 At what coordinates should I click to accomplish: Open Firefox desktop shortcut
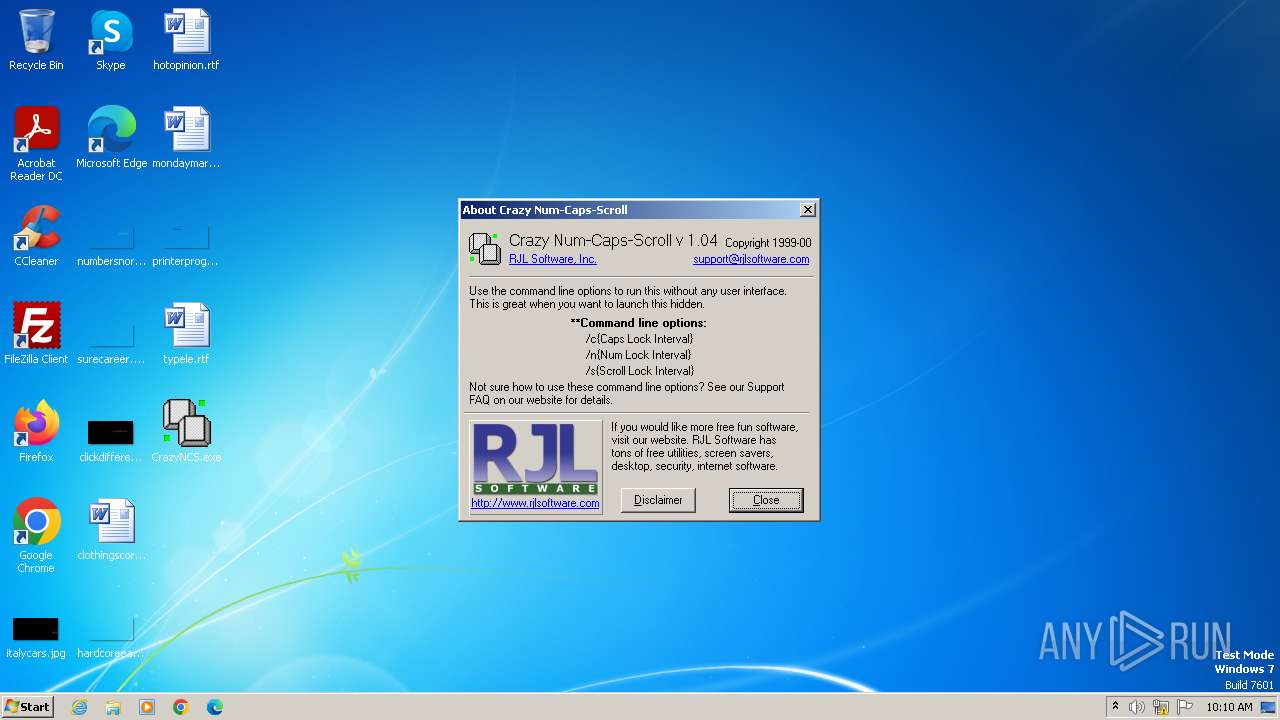click(36, 432)
